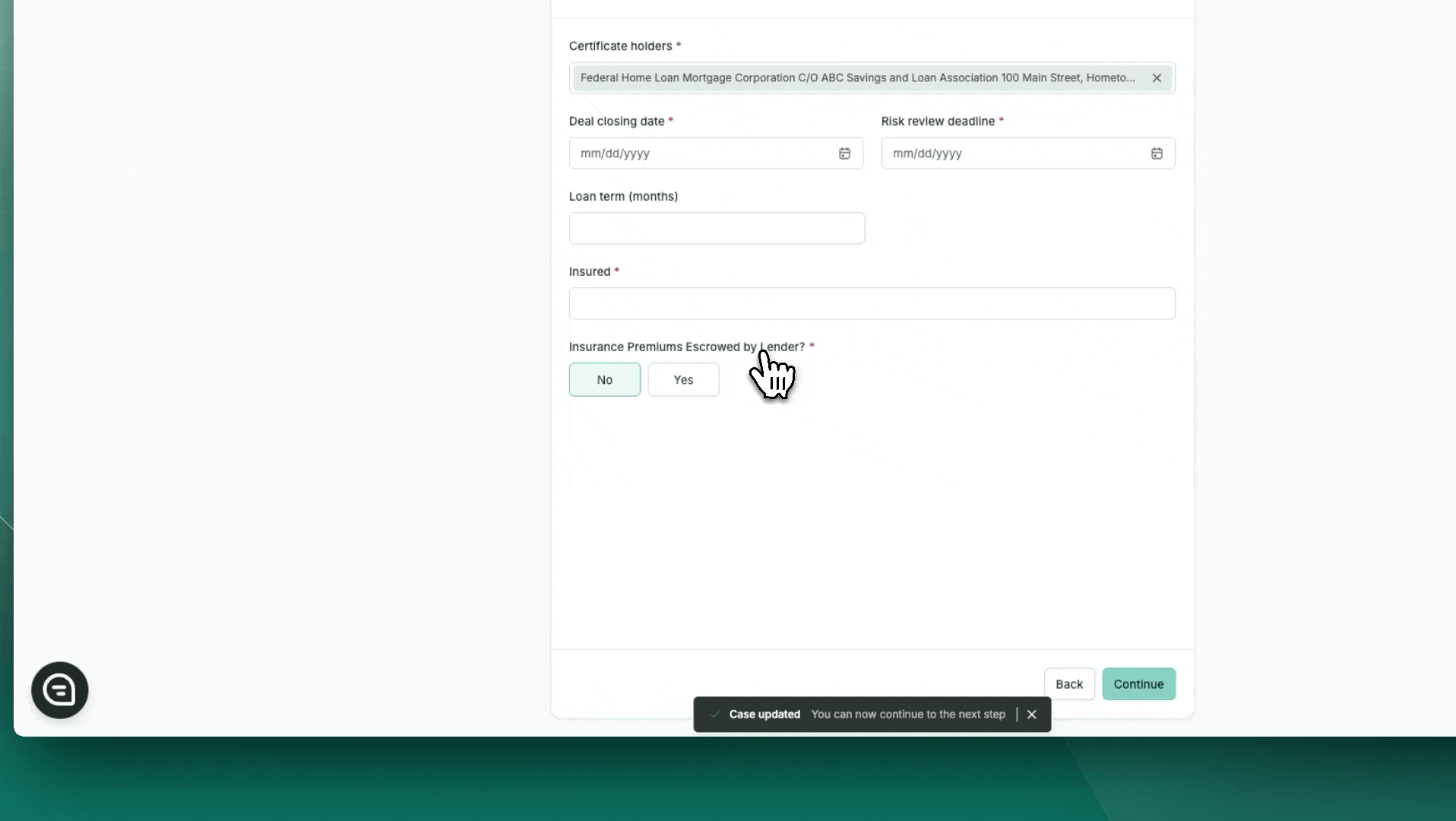Dismiss the Case updated notification
The height and width of the screenshot is (821, 1456).
click(1032, 715)
